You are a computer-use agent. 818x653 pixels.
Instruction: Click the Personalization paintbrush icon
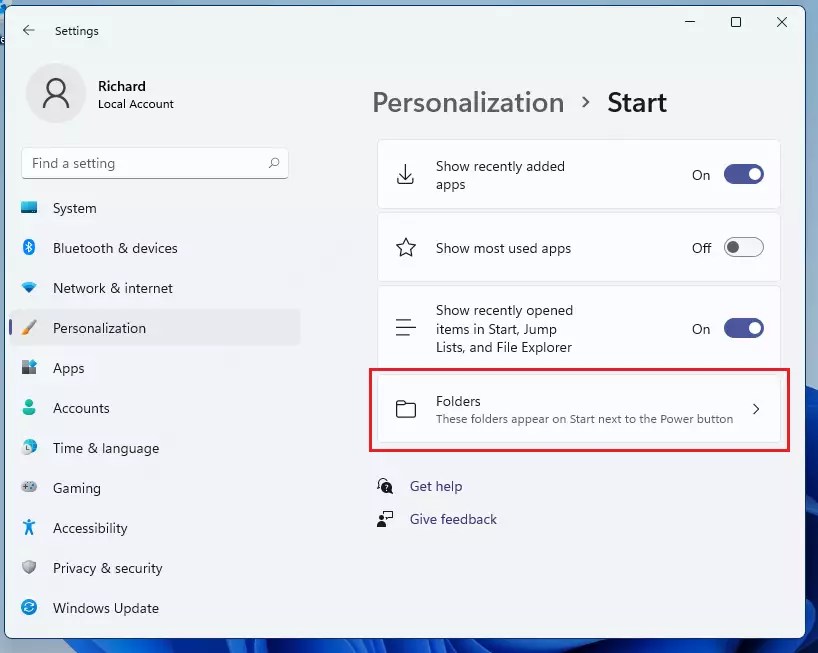[29, 328]
